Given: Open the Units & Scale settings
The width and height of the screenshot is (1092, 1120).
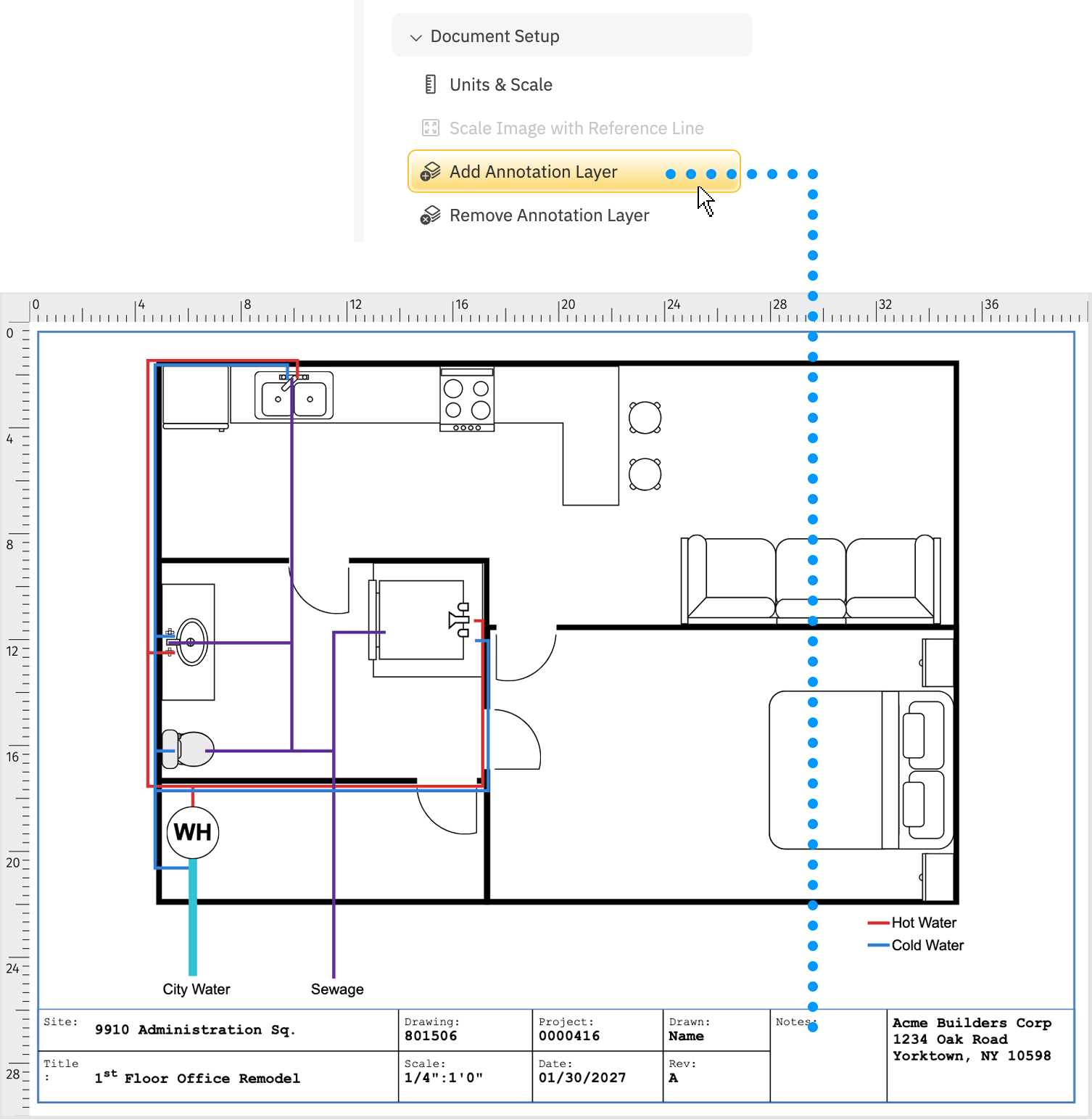Looking at the screenshot, I should (x=500, y=84).
